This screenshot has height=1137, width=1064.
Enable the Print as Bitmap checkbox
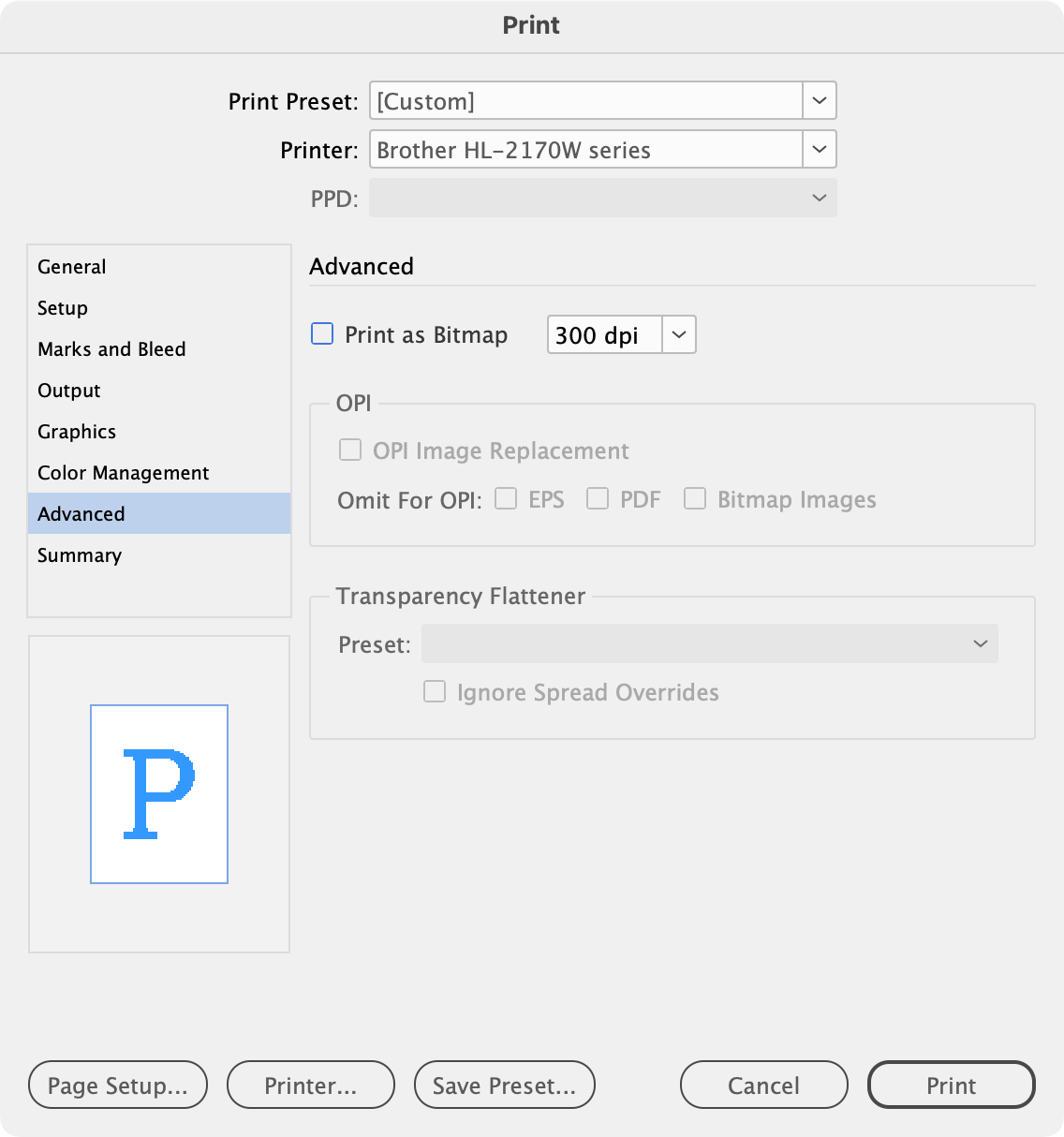tap(321, 333)
